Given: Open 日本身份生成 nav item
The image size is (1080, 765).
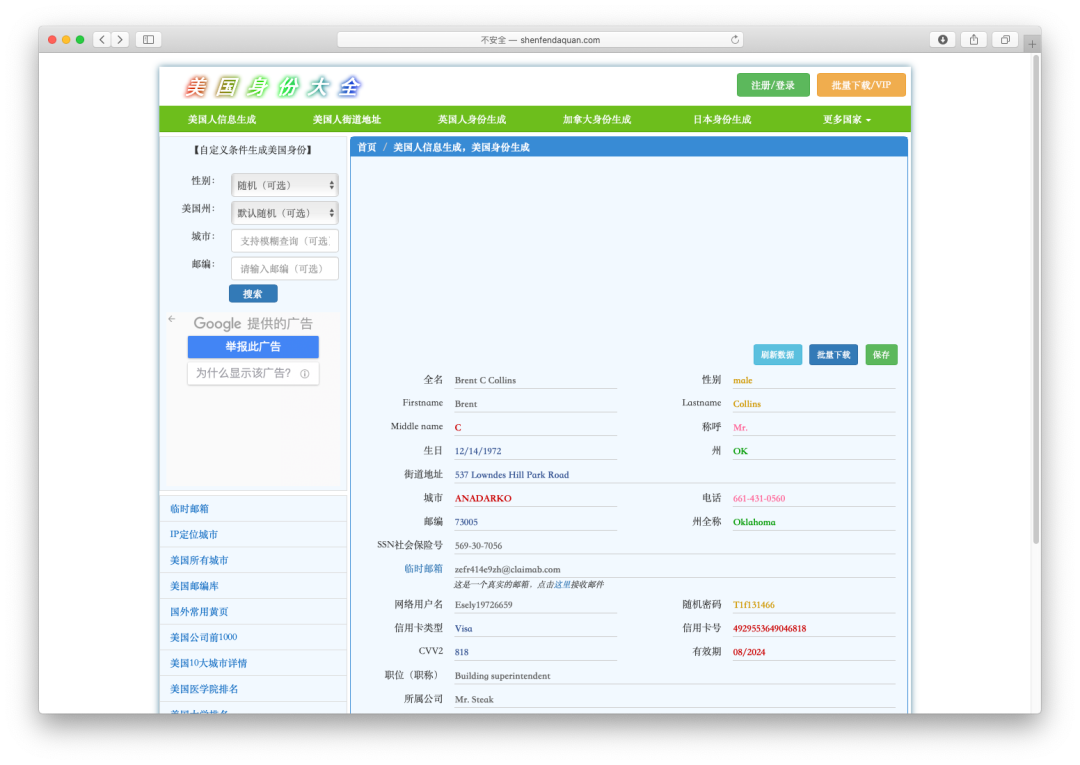Looking at the screenshot, I should pos(722,119).
